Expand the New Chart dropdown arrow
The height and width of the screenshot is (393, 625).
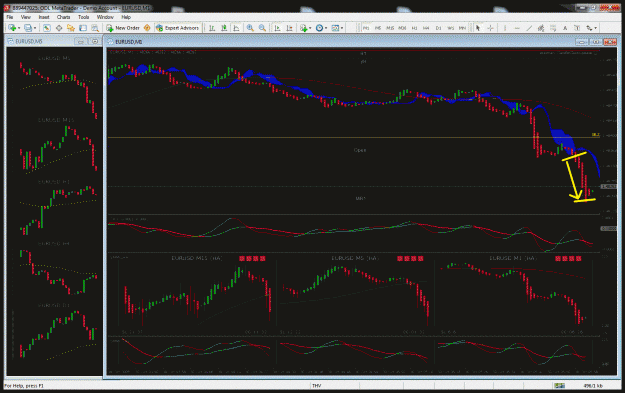click(19, 28)
